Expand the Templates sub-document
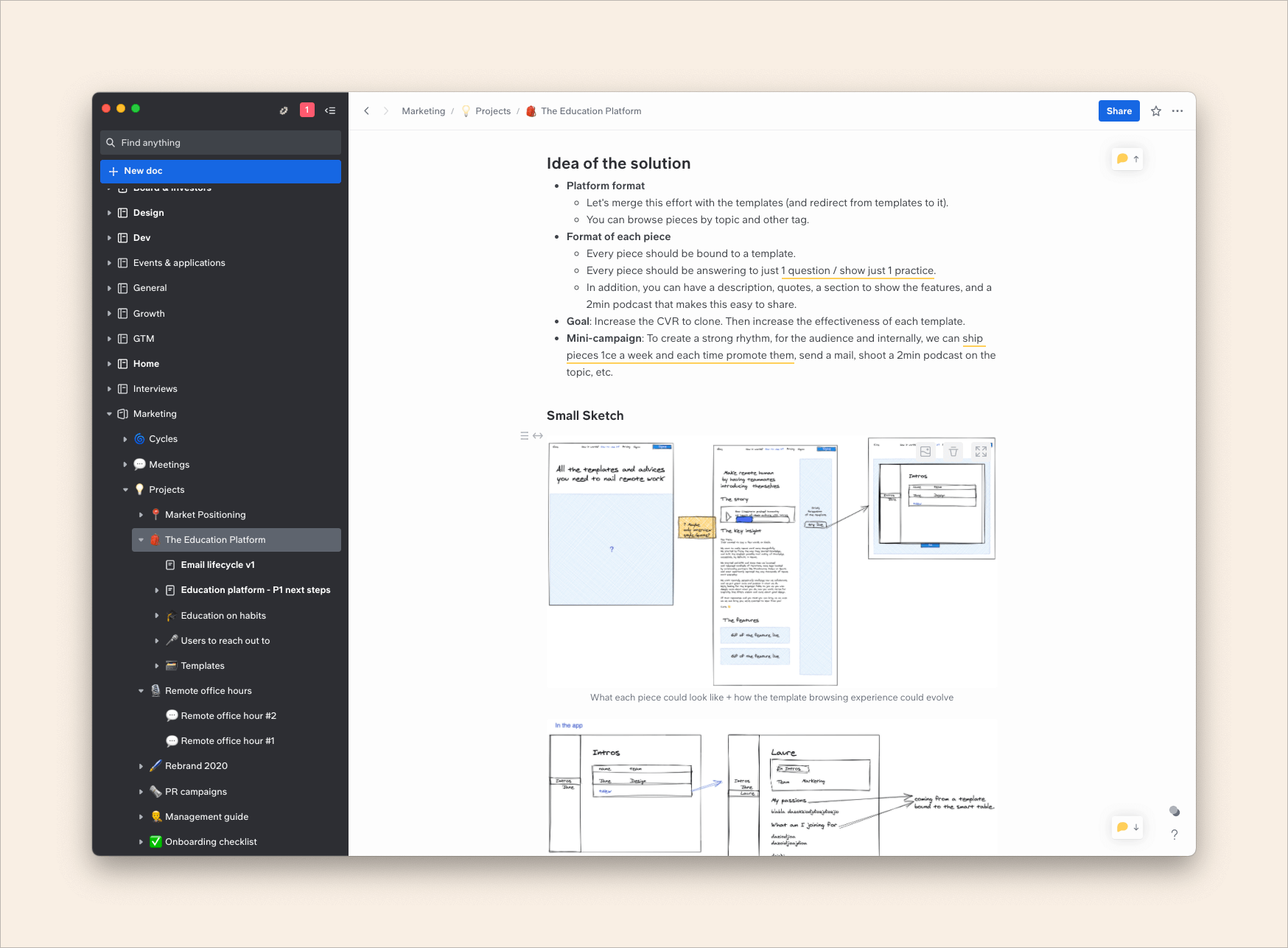Screen dimensions: 1288x948 tap(157, 666)
